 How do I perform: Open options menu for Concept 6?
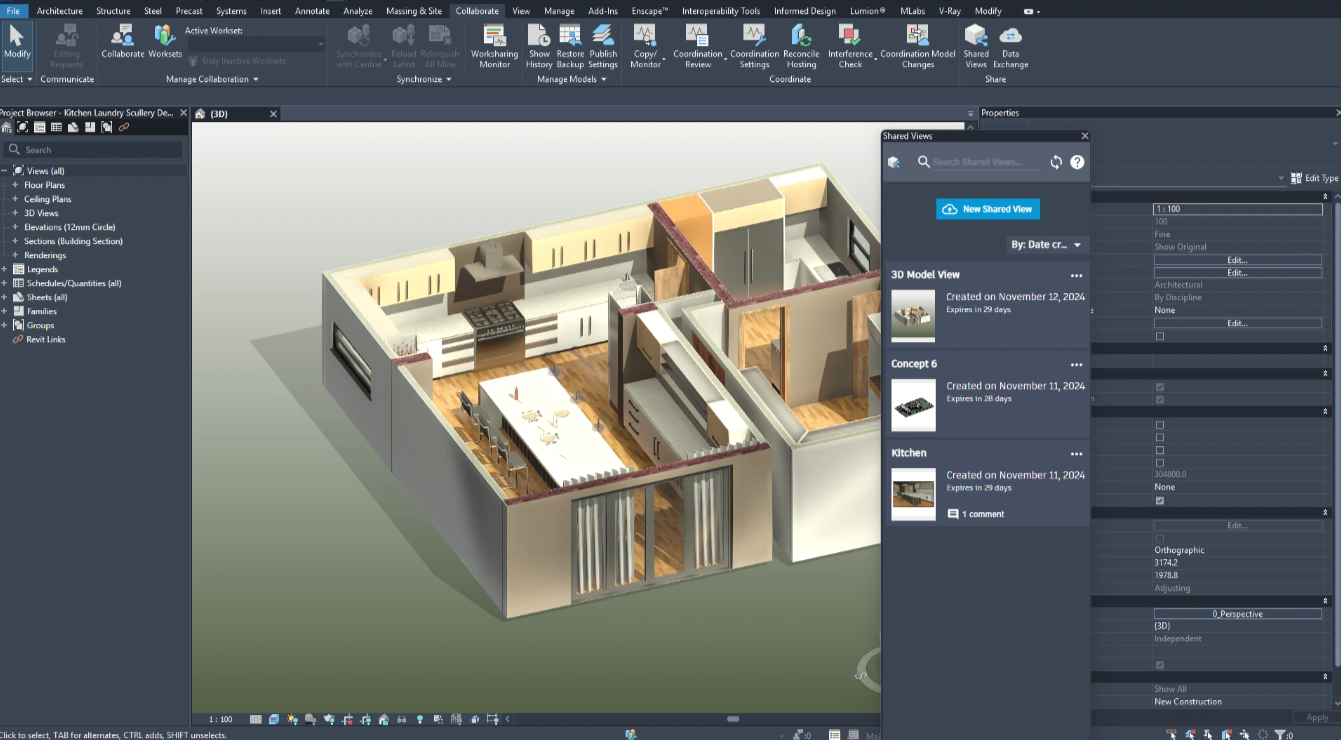1076,365
